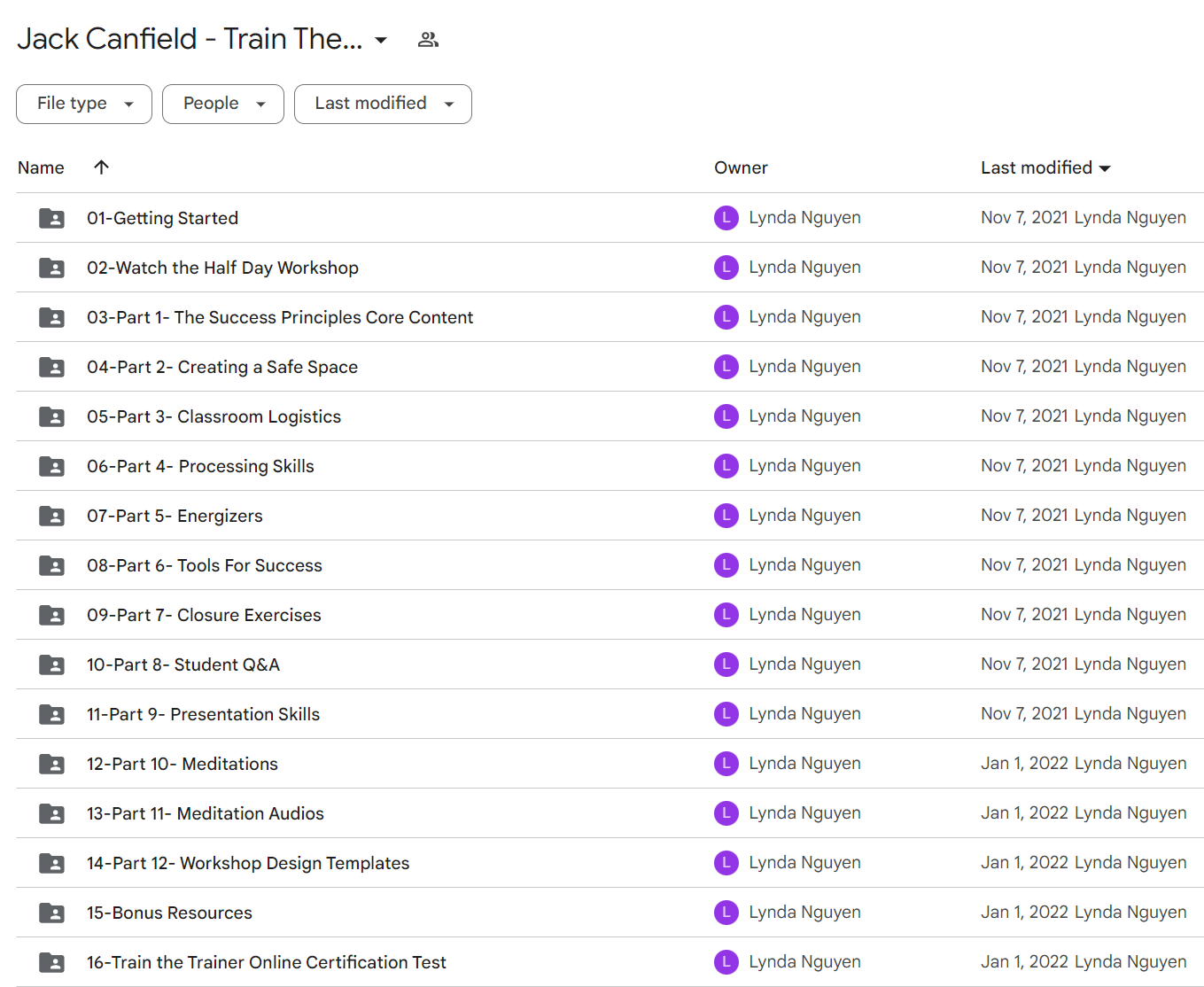The height and width of the screenshot is (987, 1204).
Task: Select the 12-Part 10- Meditations folder name
Action: pos(183,764)
